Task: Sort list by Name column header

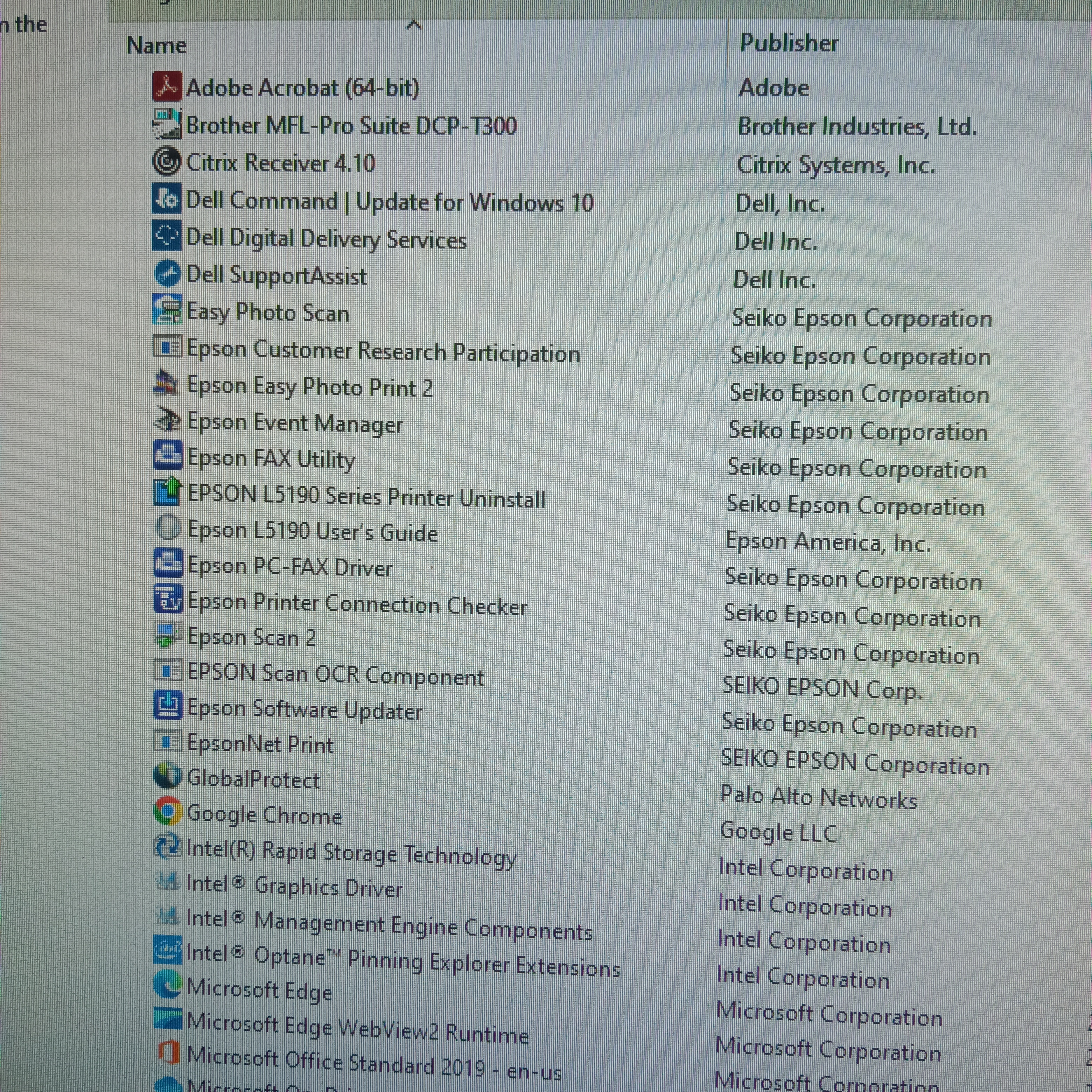Action: pos(156,45)
